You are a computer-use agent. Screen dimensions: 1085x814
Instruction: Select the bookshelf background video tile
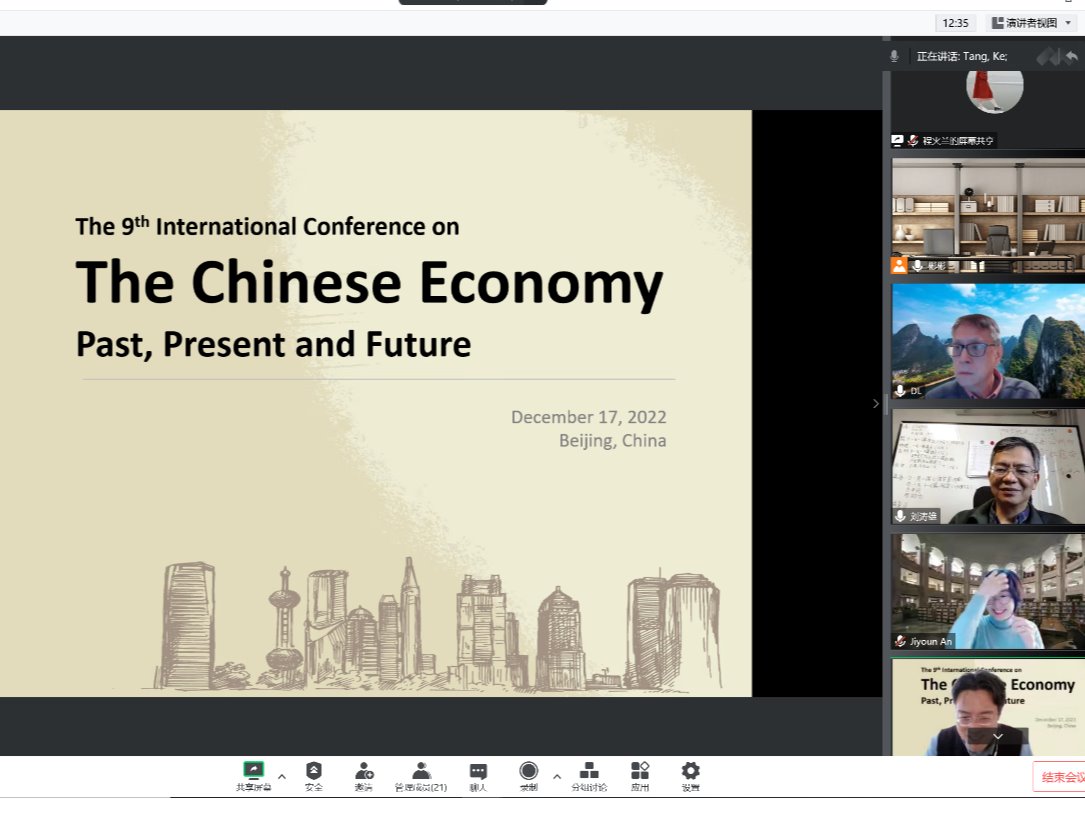point(988,215)
